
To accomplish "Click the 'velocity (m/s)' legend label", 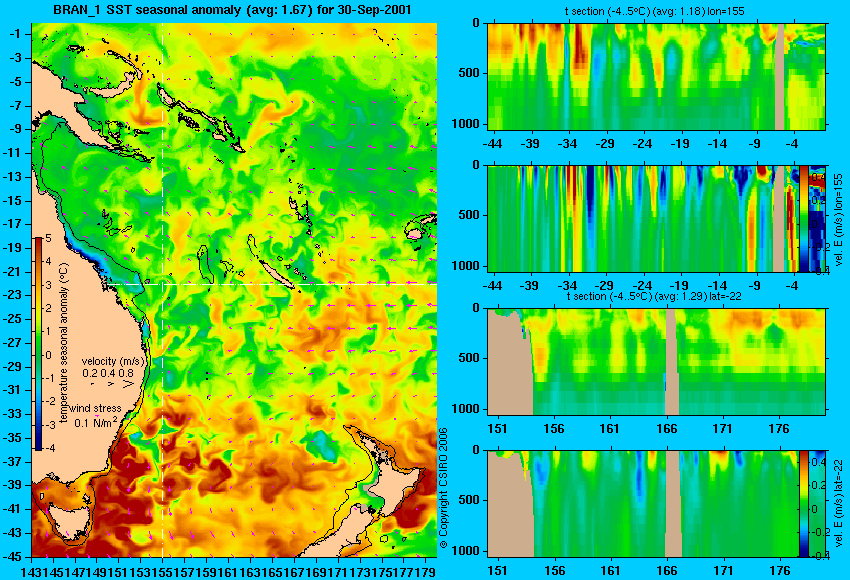I will pyautogui.click(x=113, y=361).
